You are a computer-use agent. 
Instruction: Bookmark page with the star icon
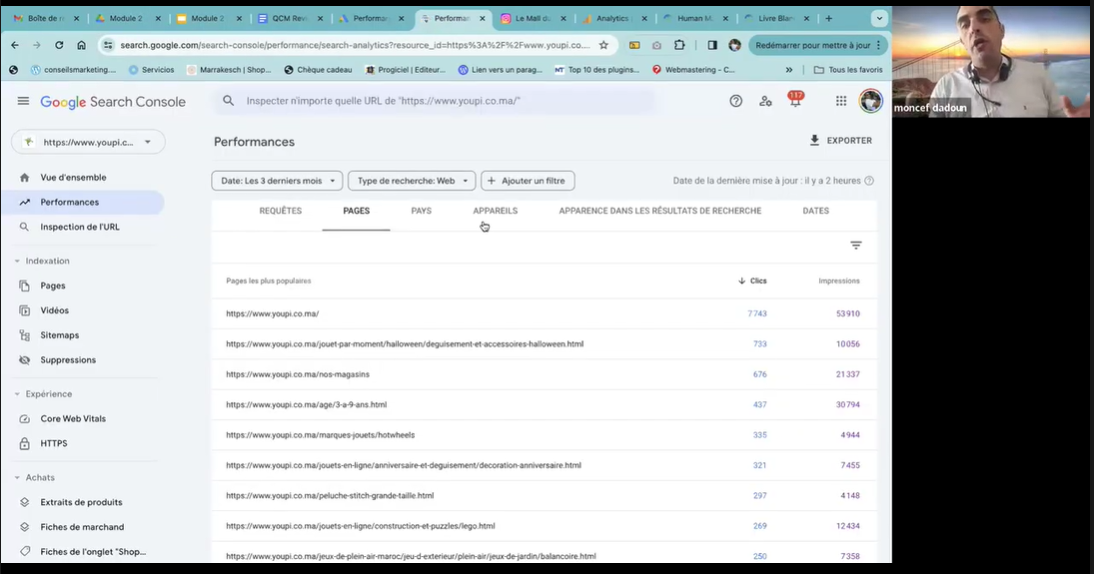[x=604, y=45]
